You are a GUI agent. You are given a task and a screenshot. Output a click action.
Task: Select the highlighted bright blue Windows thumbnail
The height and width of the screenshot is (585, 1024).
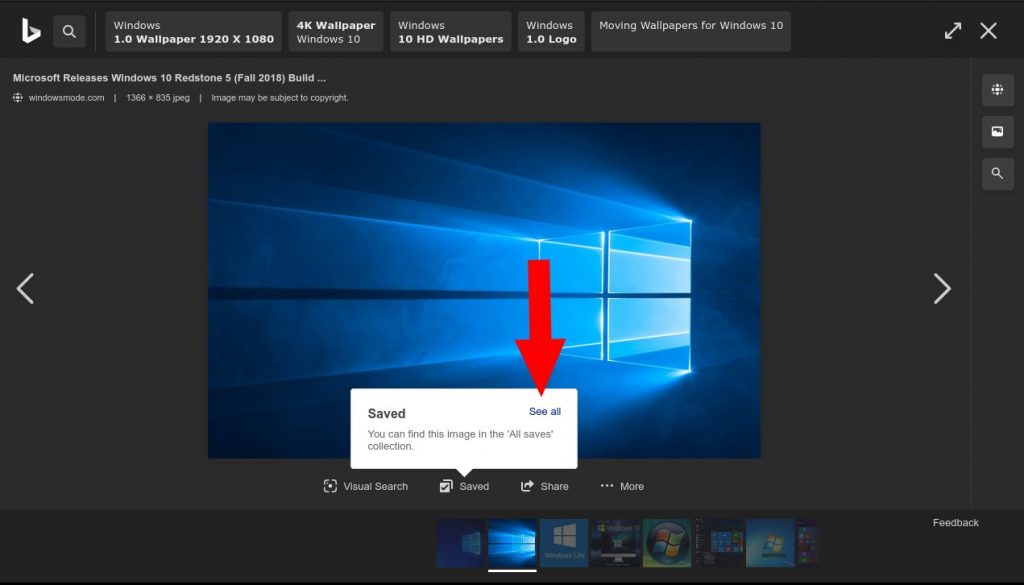tap(512, 543)
